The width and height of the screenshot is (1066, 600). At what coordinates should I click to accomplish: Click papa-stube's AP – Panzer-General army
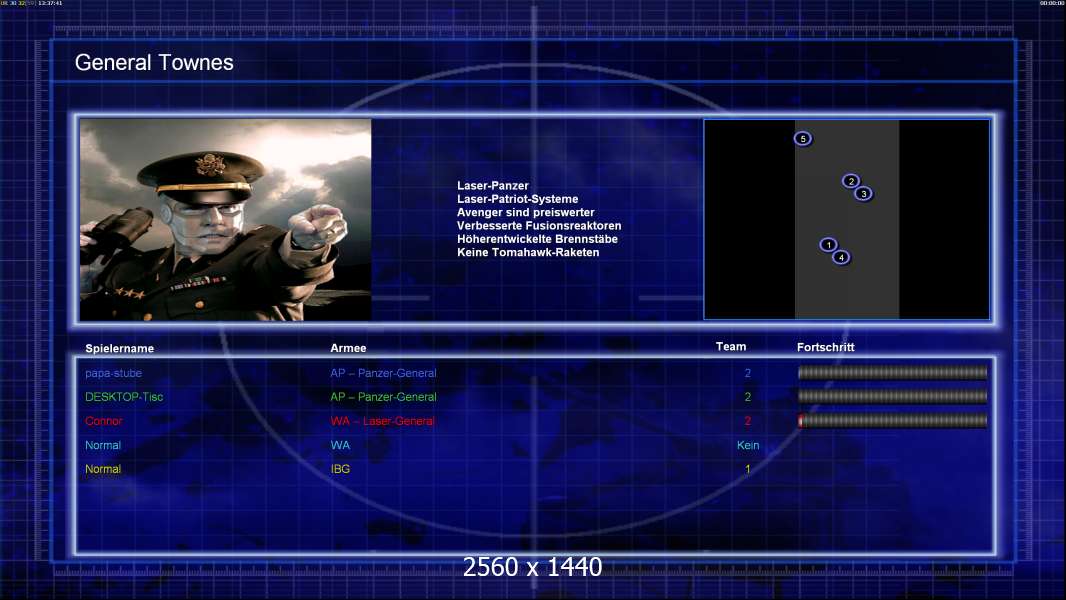point(383,373)
